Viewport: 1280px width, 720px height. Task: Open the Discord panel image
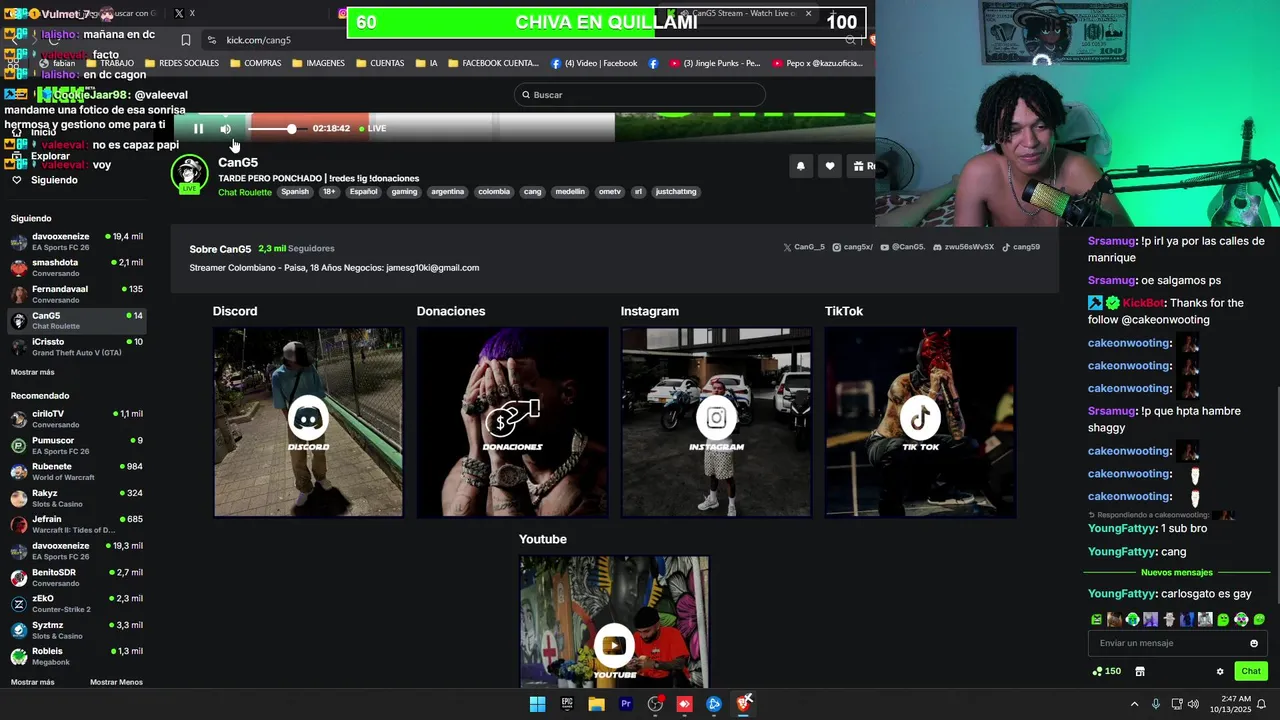[308, 422]
